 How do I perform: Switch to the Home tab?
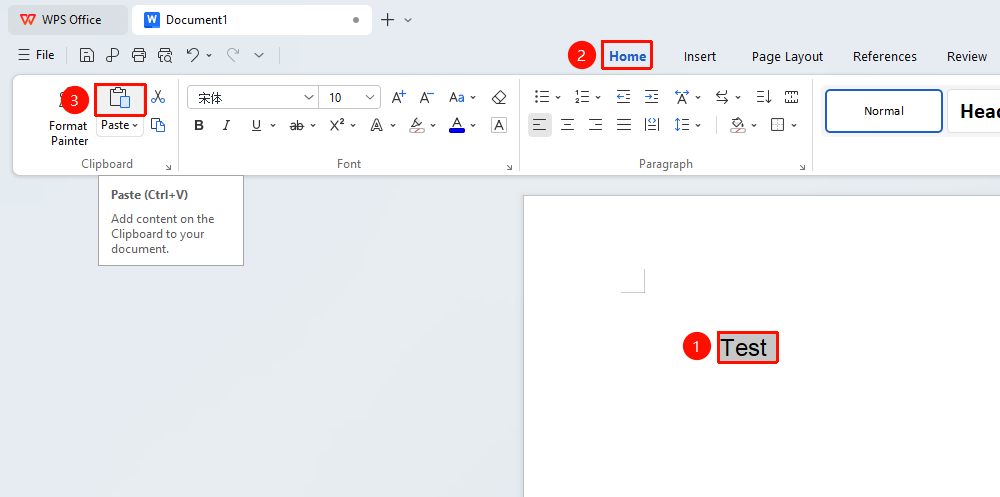click(628, 56)
